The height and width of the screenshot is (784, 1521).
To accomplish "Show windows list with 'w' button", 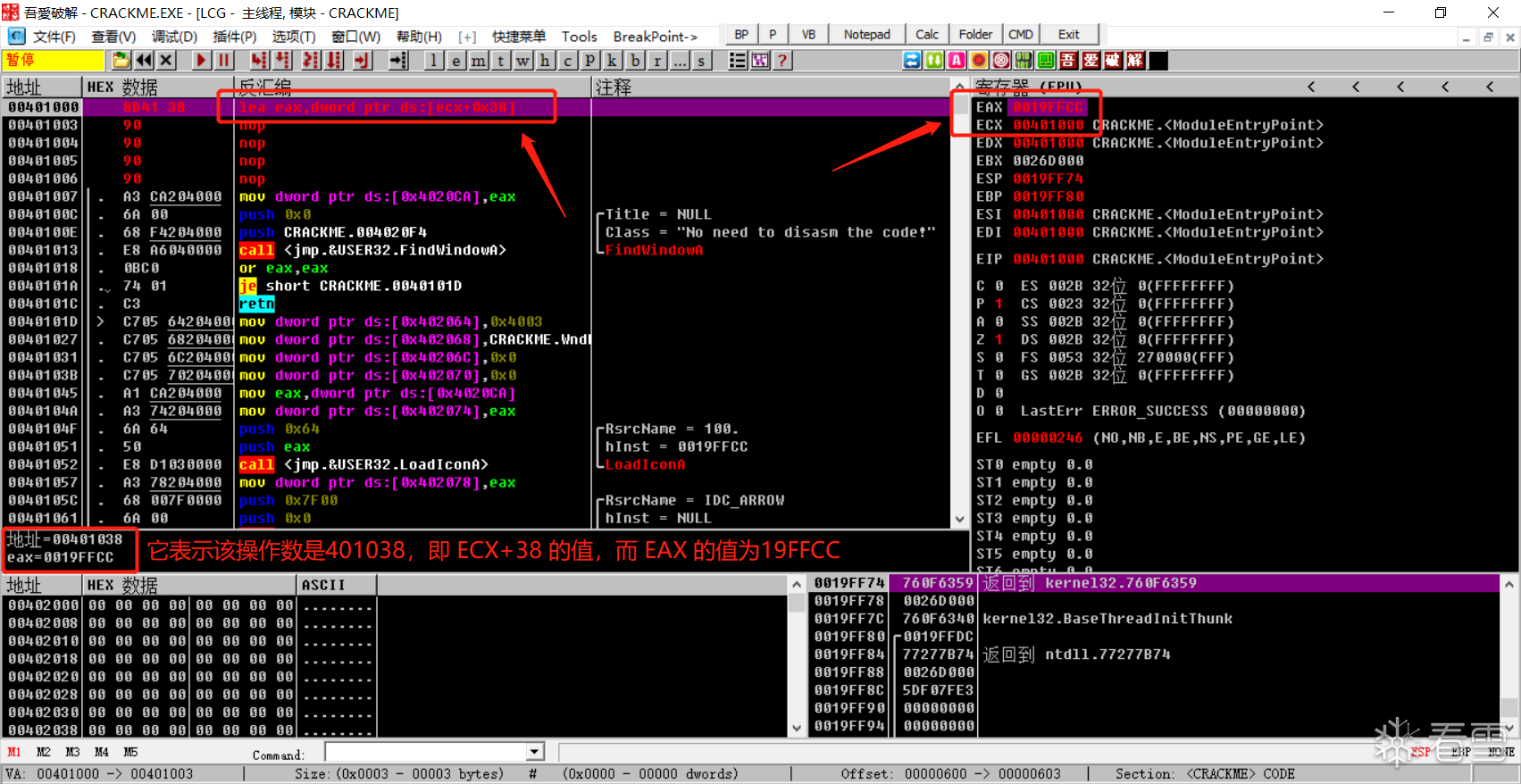I will [x=523, y=60].
